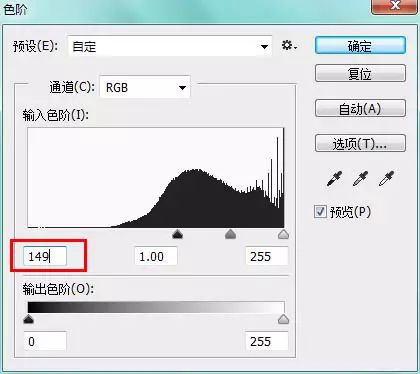Click the input midtone gray slider handle
This screenshot has width=420, height=374.
coord(230,234)
